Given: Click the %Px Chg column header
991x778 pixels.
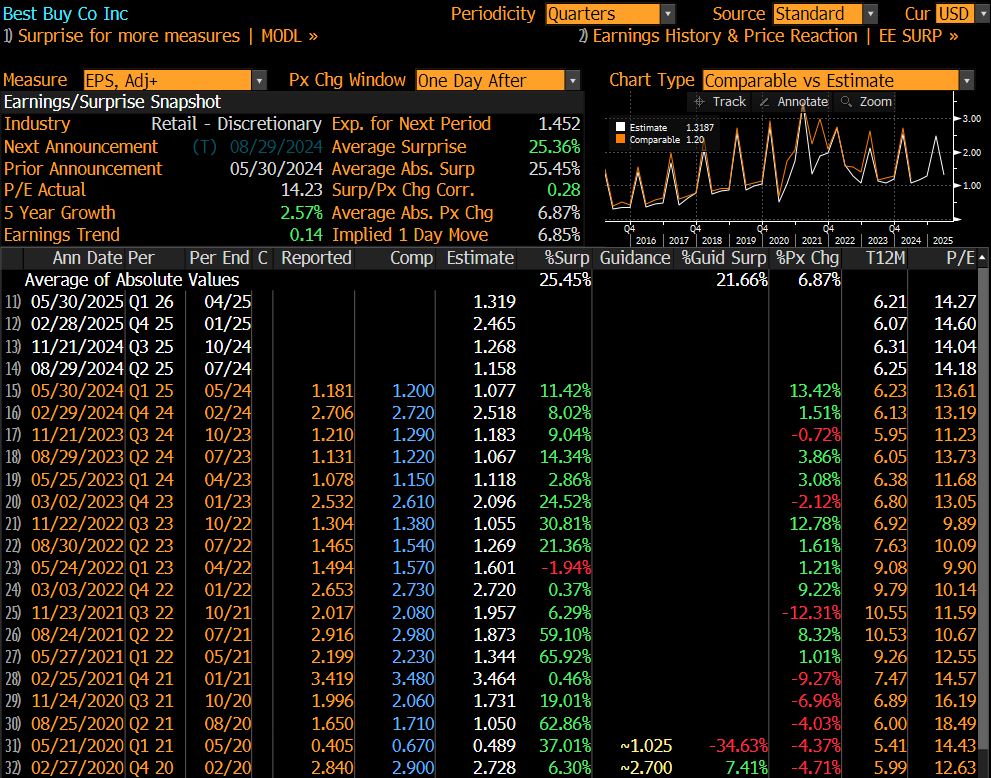Looking at the screenshot, I should (806, 258).
